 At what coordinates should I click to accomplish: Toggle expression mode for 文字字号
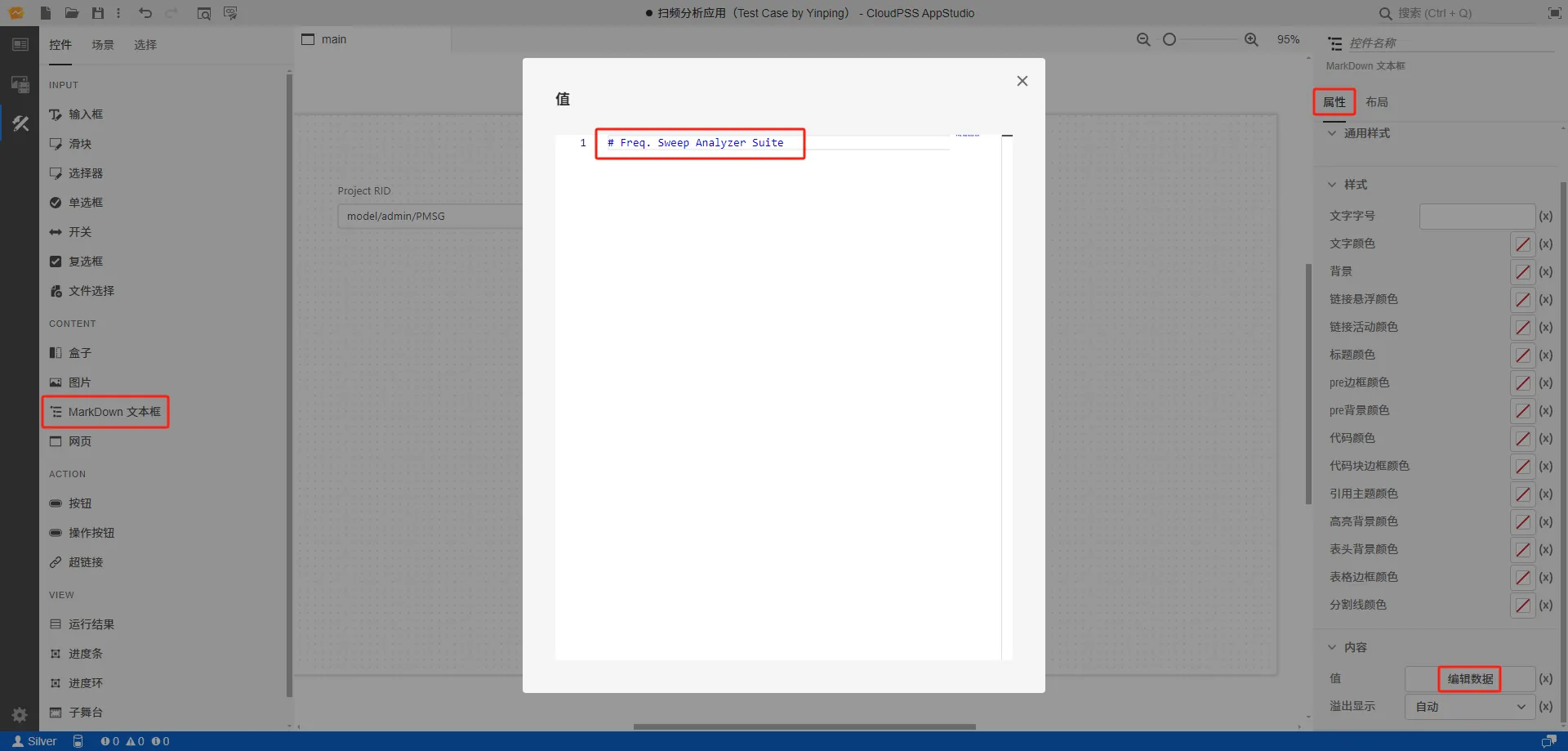[x=1546, y=217]
